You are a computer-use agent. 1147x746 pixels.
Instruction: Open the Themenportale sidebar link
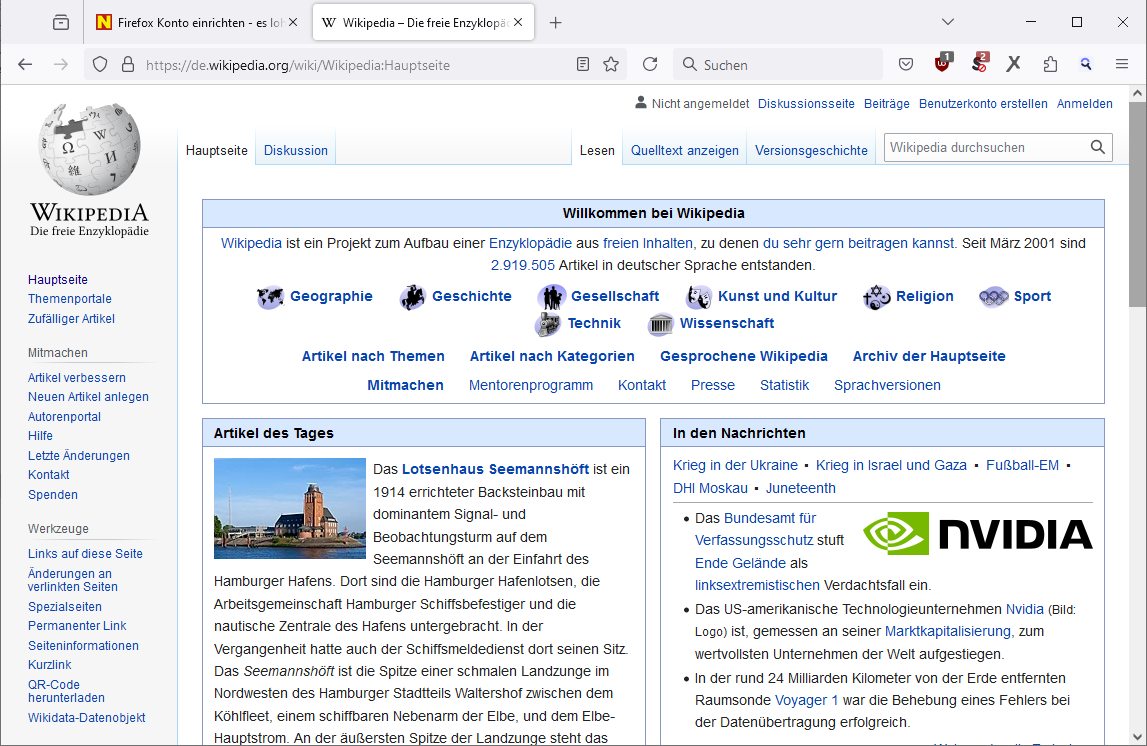pos(69,299)
